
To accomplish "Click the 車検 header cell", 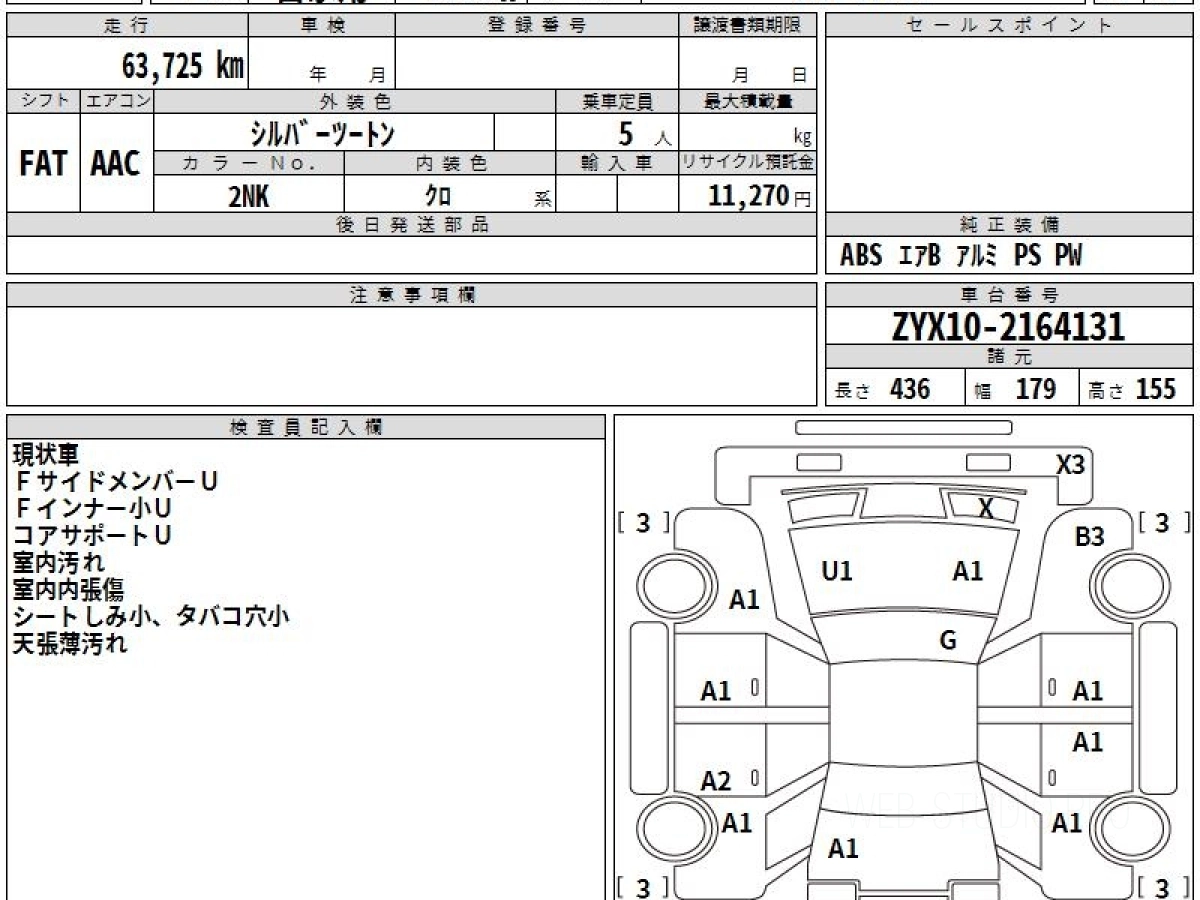I will coord(322,26).
